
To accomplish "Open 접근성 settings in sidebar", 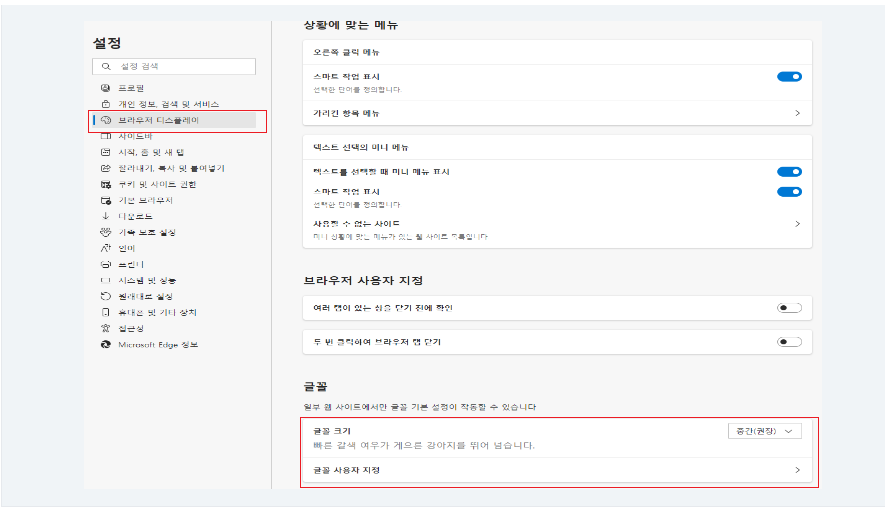I will point(131,328).
